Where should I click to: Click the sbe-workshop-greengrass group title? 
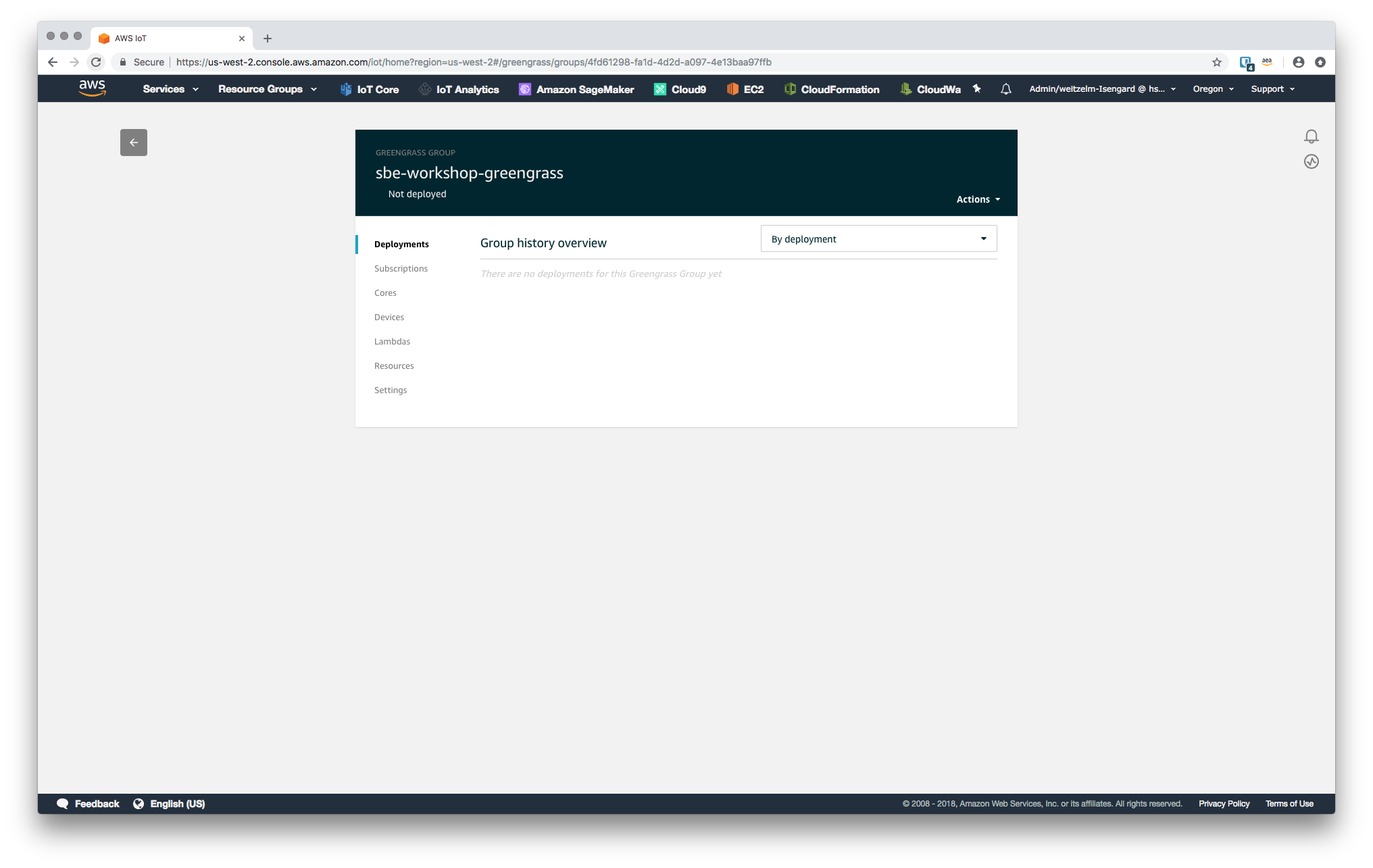pos(469,173)
